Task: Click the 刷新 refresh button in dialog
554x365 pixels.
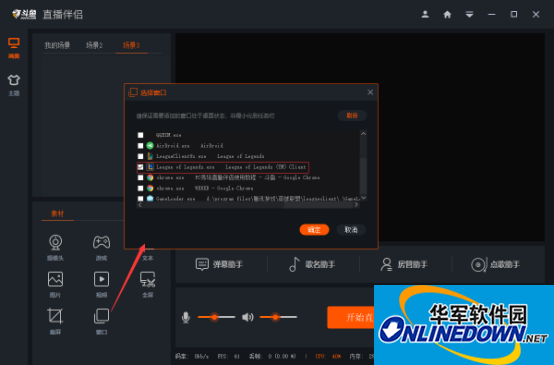Action: [352, 116]
